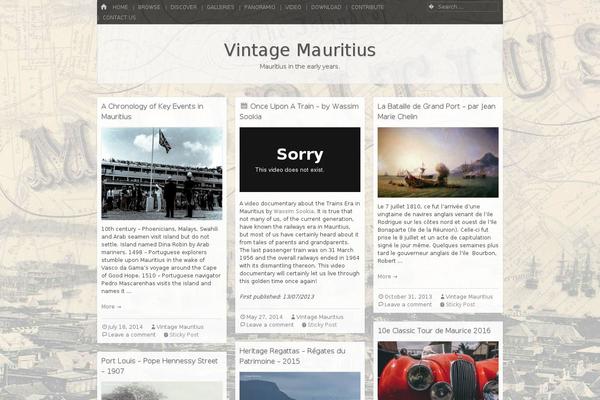The width and height of the screenshot is (600, 400).
Task: Click the Vintage Mauritius site title
Action: (x=300, y=50)
